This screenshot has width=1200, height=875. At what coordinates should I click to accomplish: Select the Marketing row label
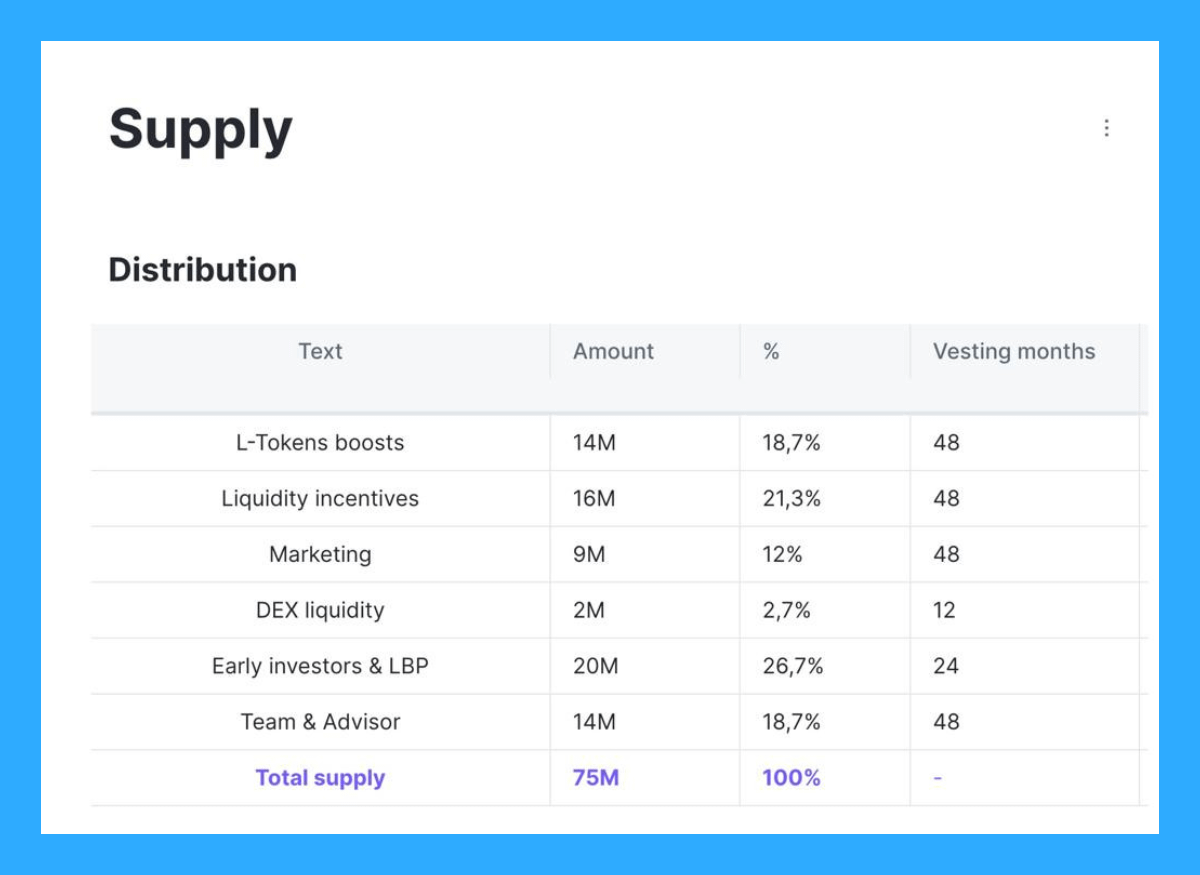(x=320, y=555)
